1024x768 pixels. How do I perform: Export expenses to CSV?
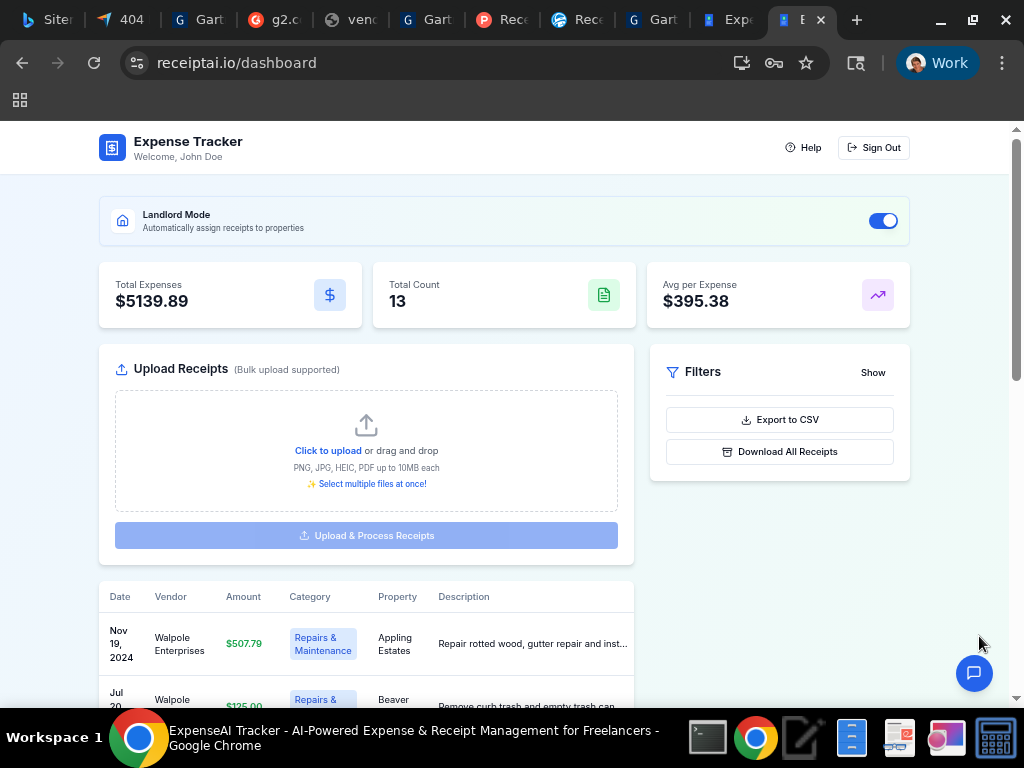pos(779,419)
